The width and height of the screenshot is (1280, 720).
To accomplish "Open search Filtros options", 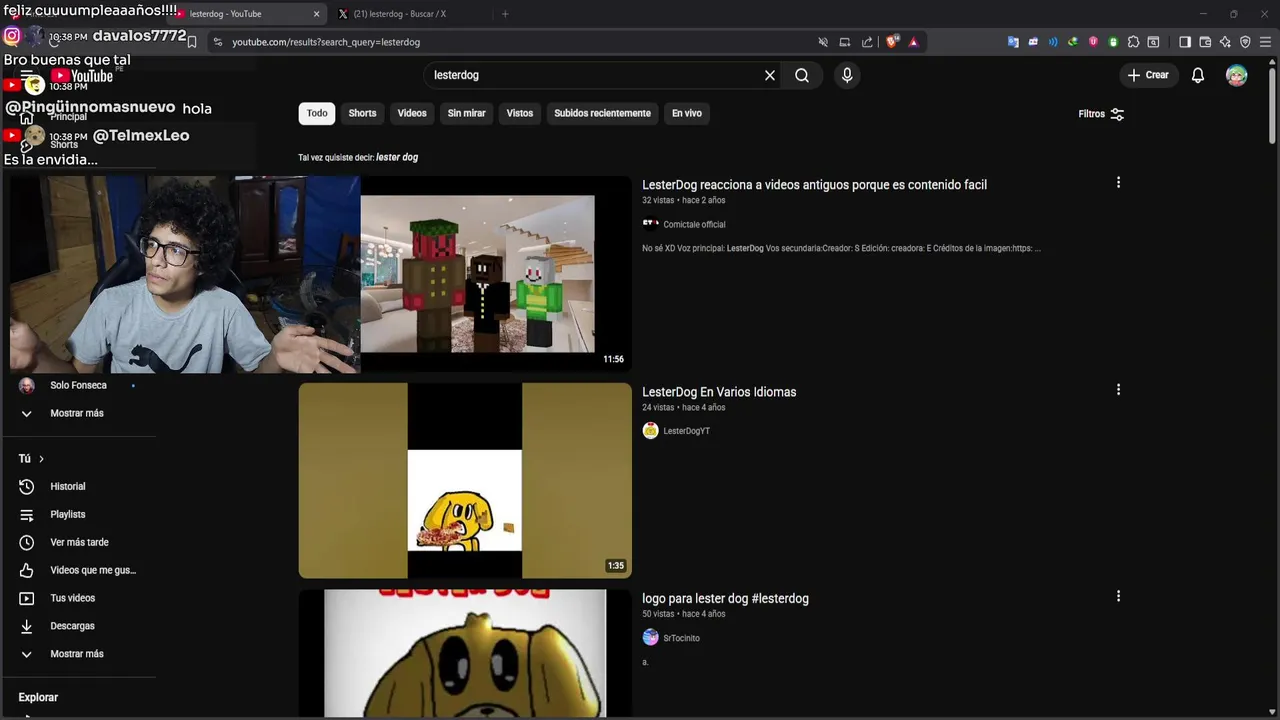I will (1101, 114).
